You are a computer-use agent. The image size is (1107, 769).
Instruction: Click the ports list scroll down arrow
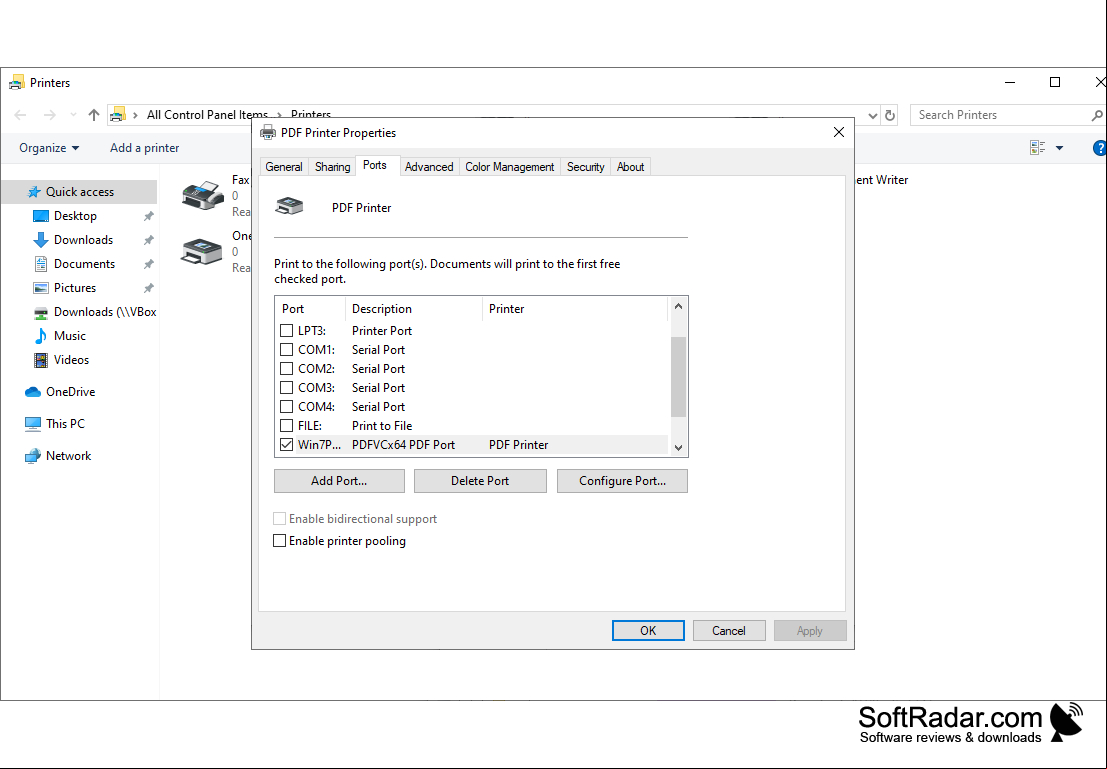tap(678, 448)
